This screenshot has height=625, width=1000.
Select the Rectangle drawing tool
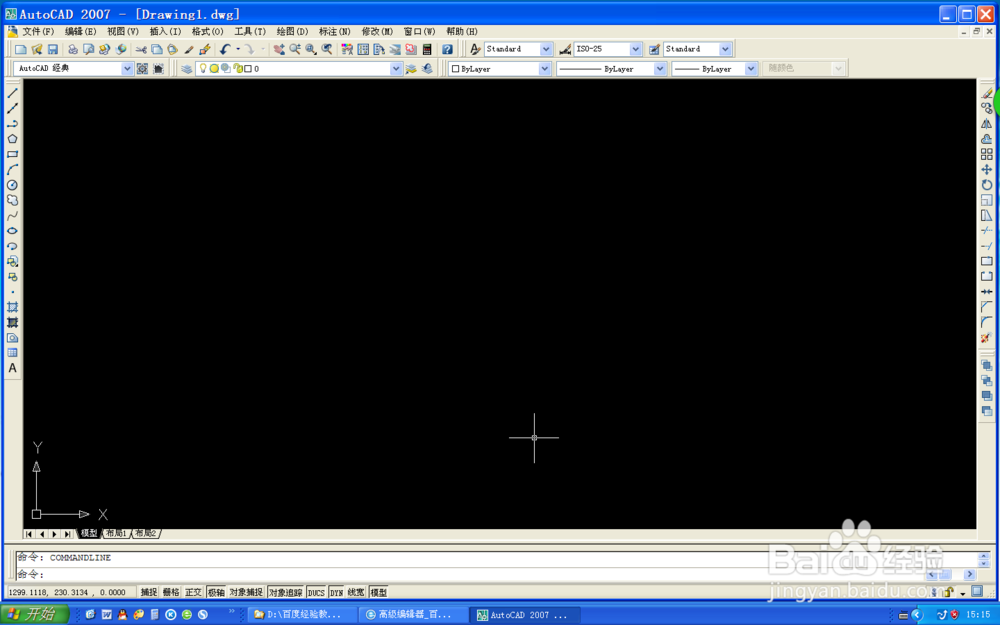coord(12,154)
